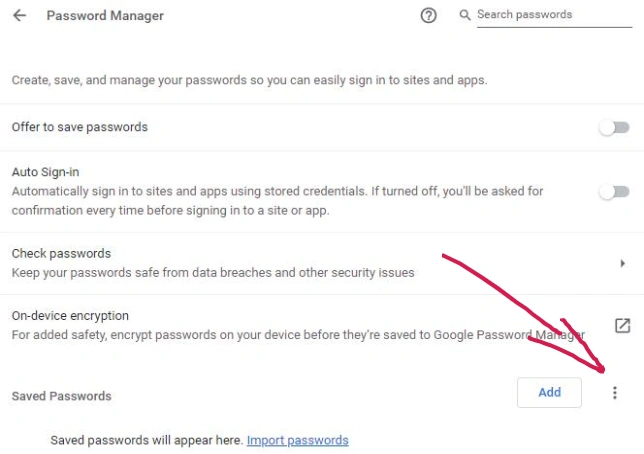Follow the Import passwords link
The image size is (644, 454).
point(297,440)
